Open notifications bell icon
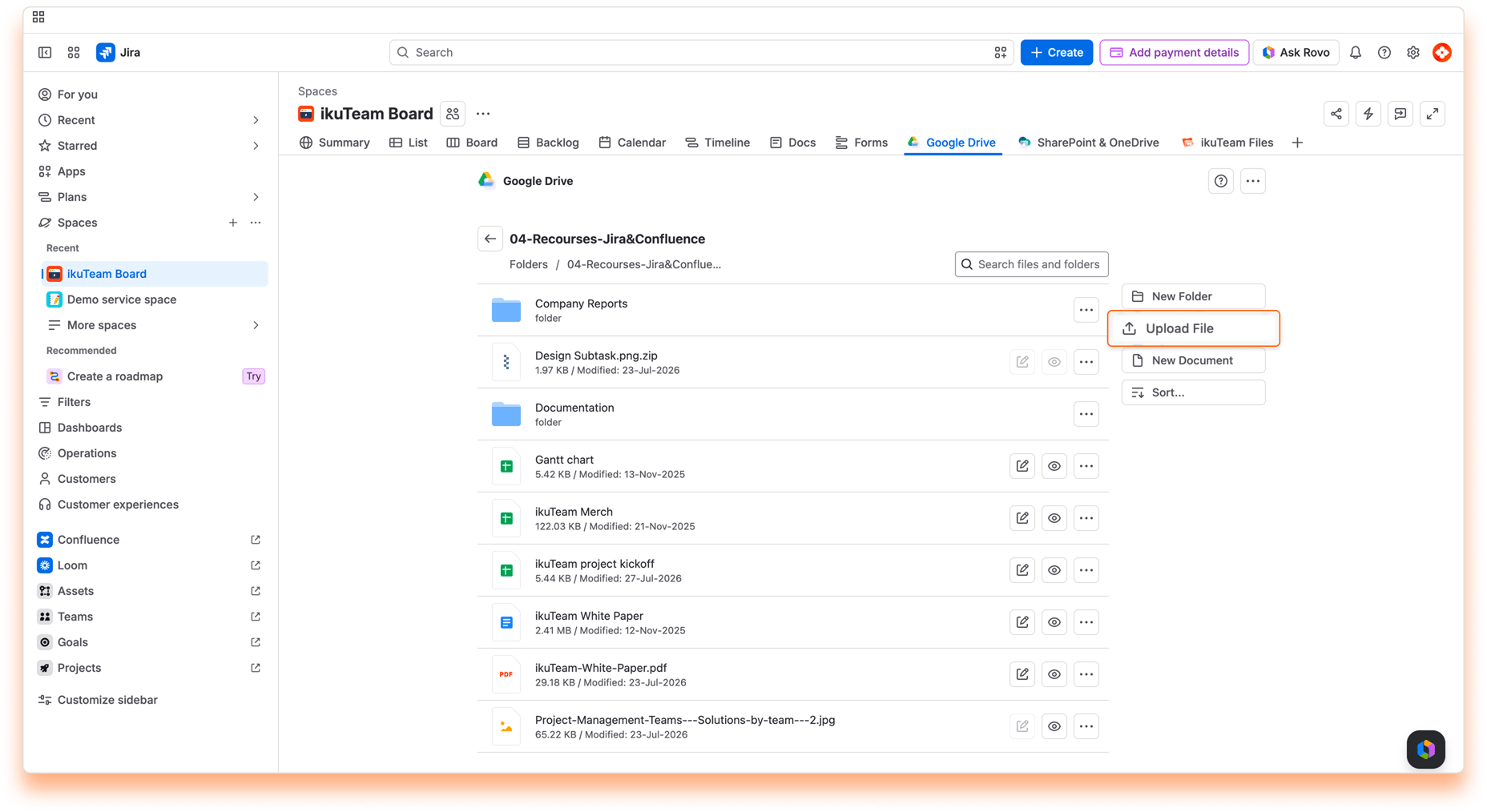Screen dimensions: 1487x812 (x=1356, y=52)
